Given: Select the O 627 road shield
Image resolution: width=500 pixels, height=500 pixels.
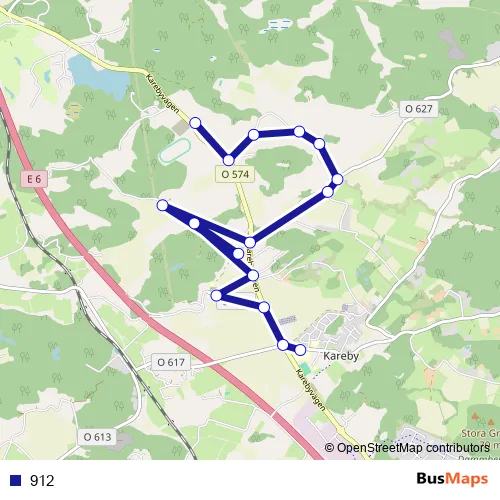Looking at the screenshot, I should [419, 109].
